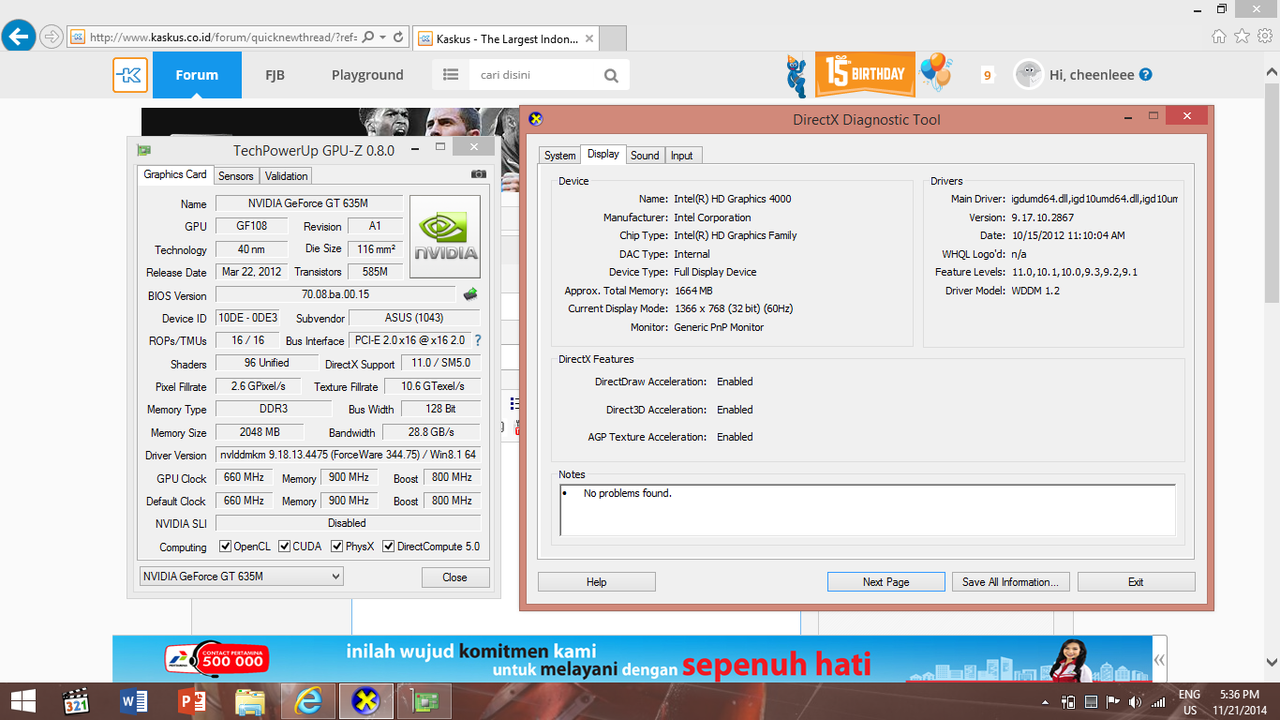Viewport: 1280px width, 720px height.
Task: Expand the address bar search dropdown arrow
Action: [x=384, y=38]
